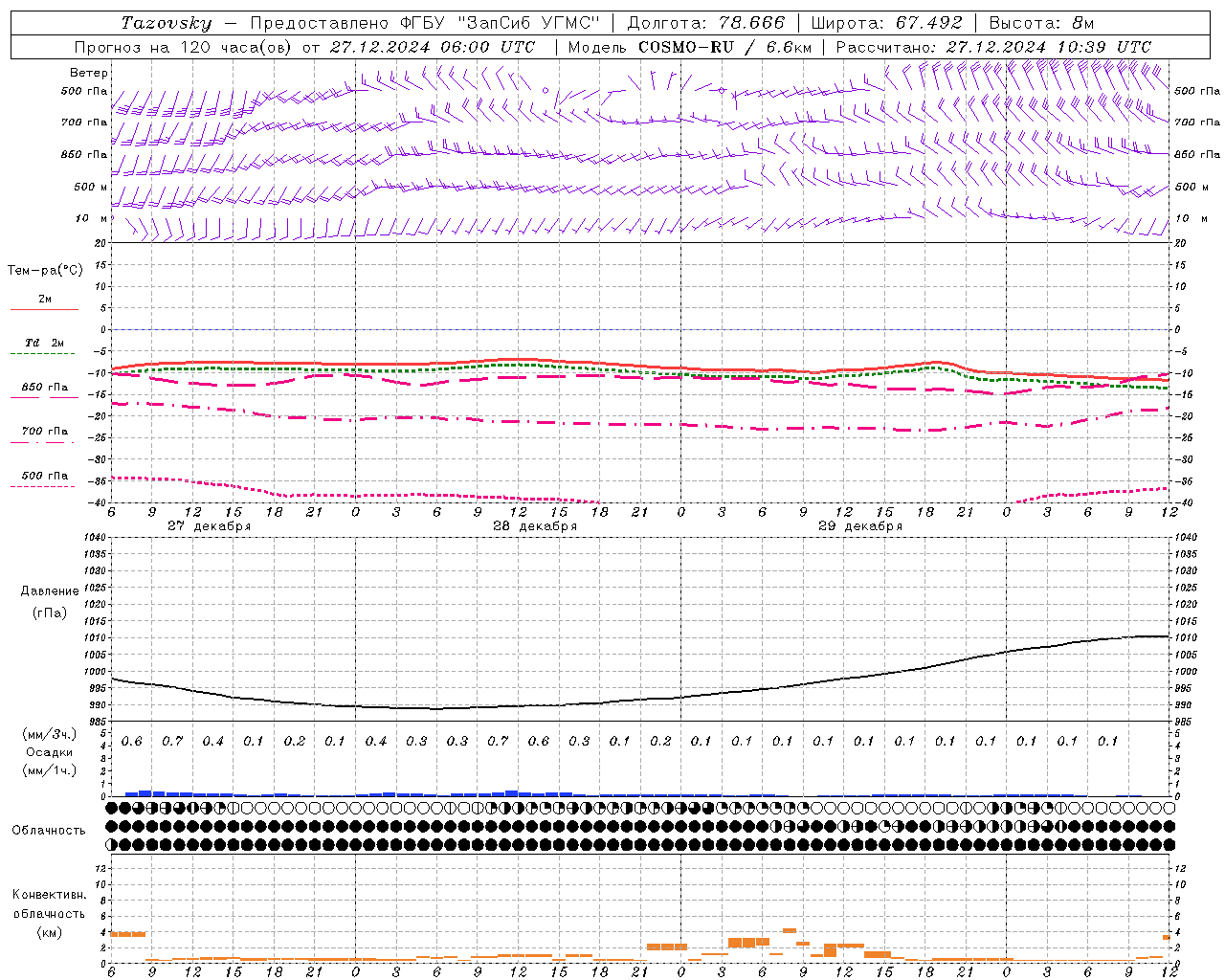Select the model label 'Модель COSMO-RU / 6.6км'

690,47
